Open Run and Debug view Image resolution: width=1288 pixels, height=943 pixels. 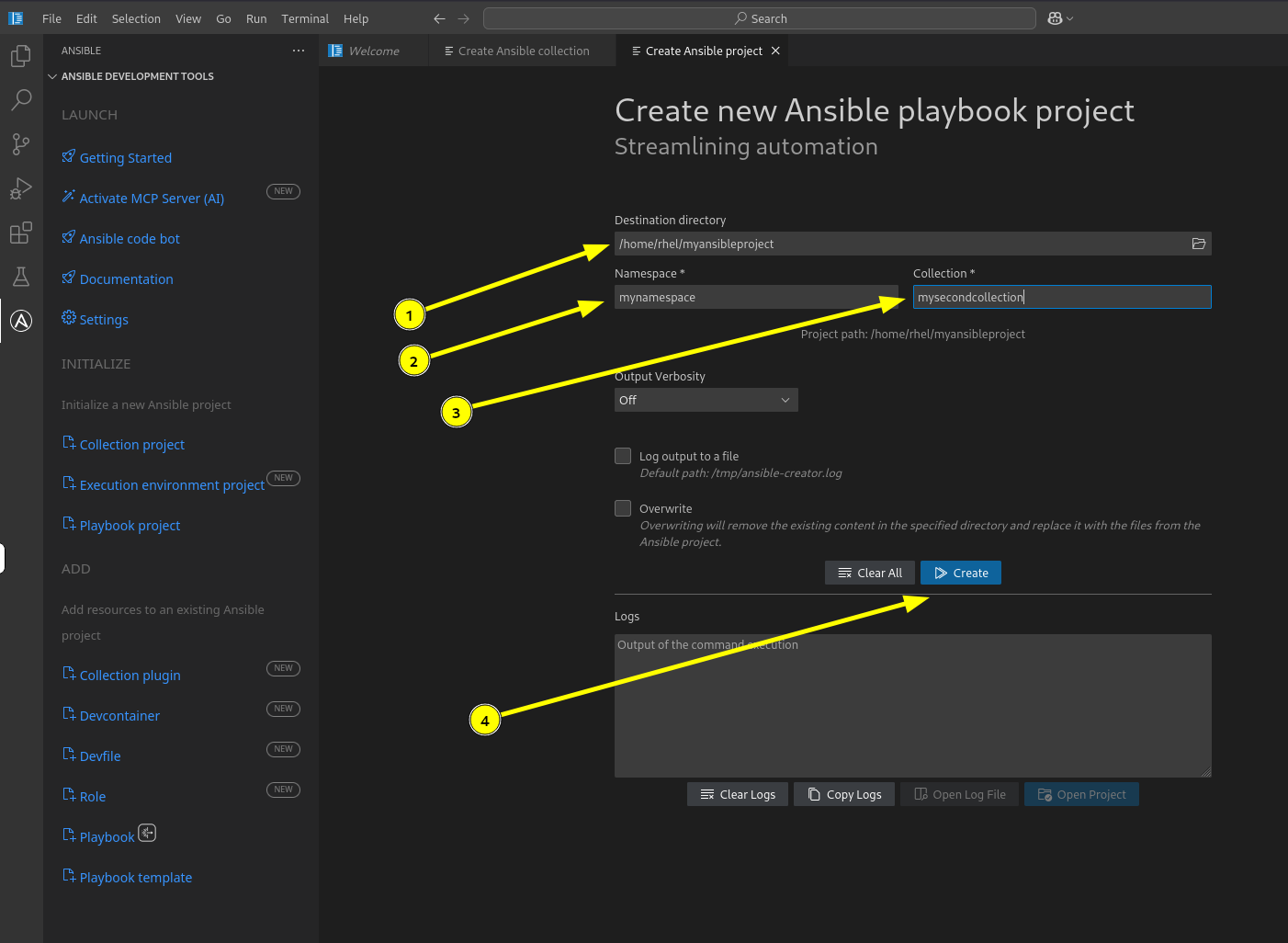[x=21, y=188]
